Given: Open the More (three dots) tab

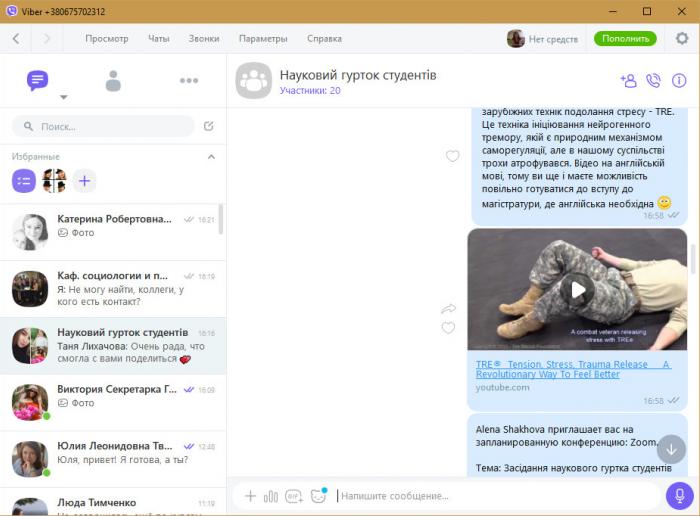Looking at the screenshot, I should click(189, 80).
